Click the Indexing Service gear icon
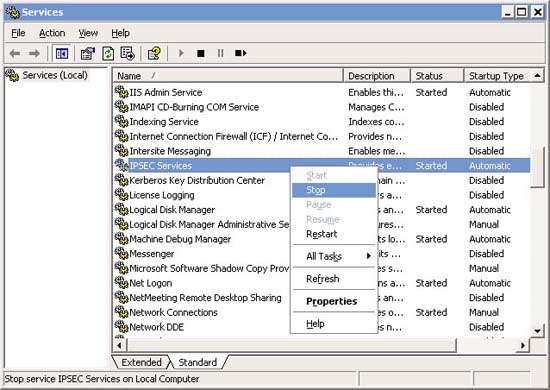 click(x=121, y=121)
